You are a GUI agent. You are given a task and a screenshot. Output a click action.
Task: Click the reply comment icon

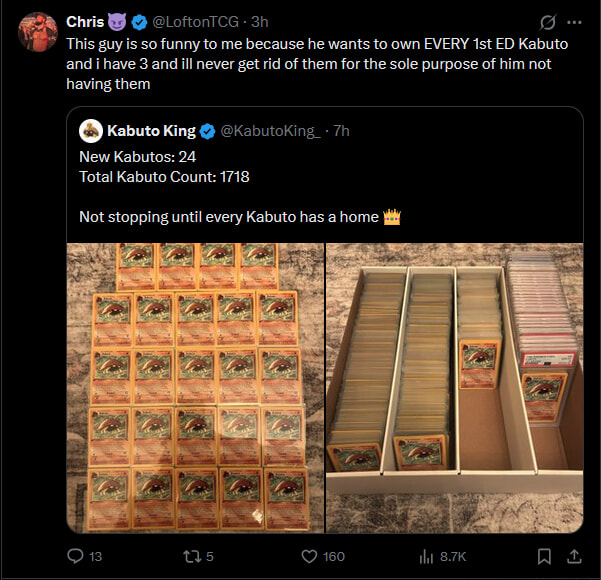[x=75, y=556]
